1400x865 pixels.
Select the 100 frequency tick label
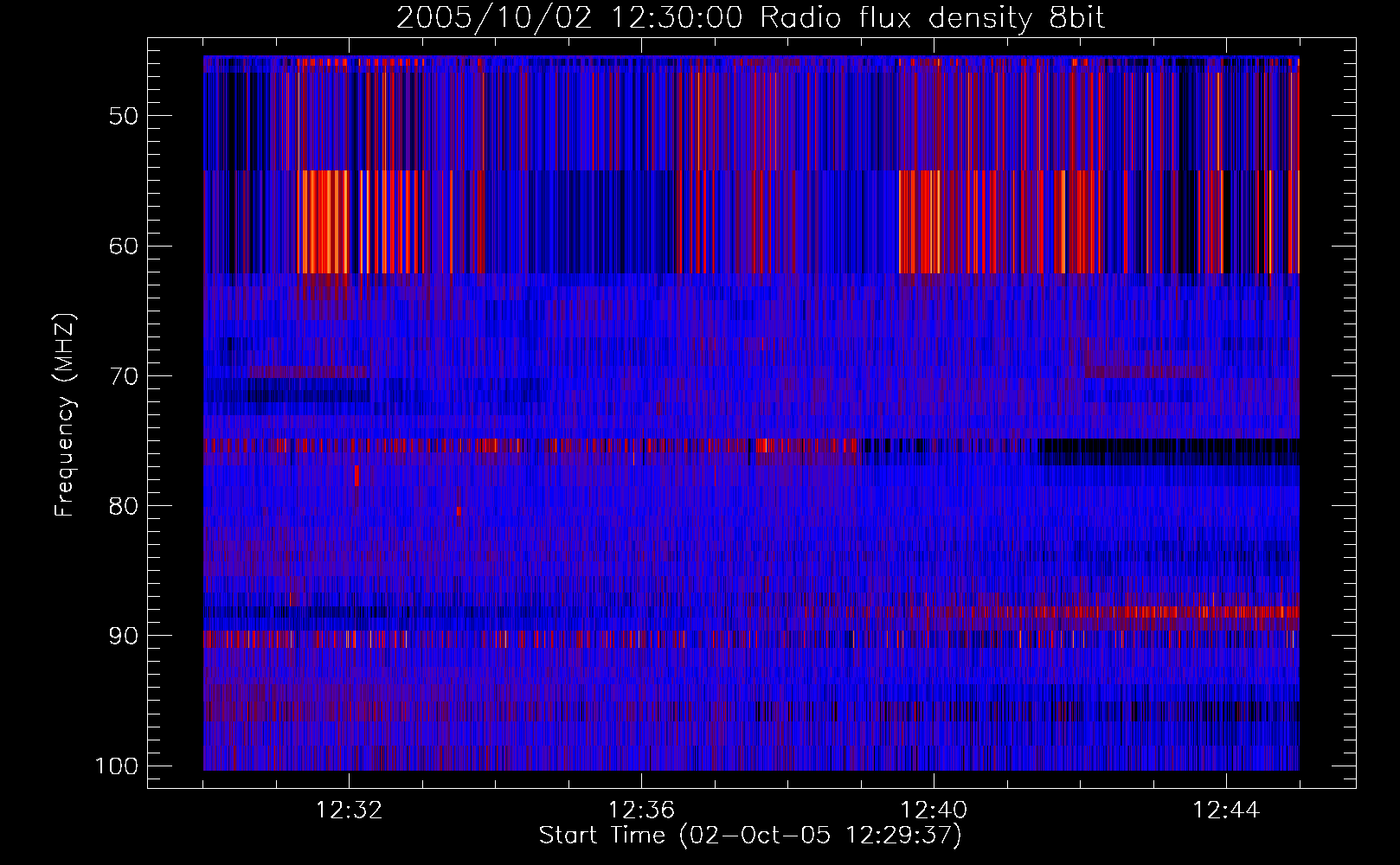coord(117,766)
